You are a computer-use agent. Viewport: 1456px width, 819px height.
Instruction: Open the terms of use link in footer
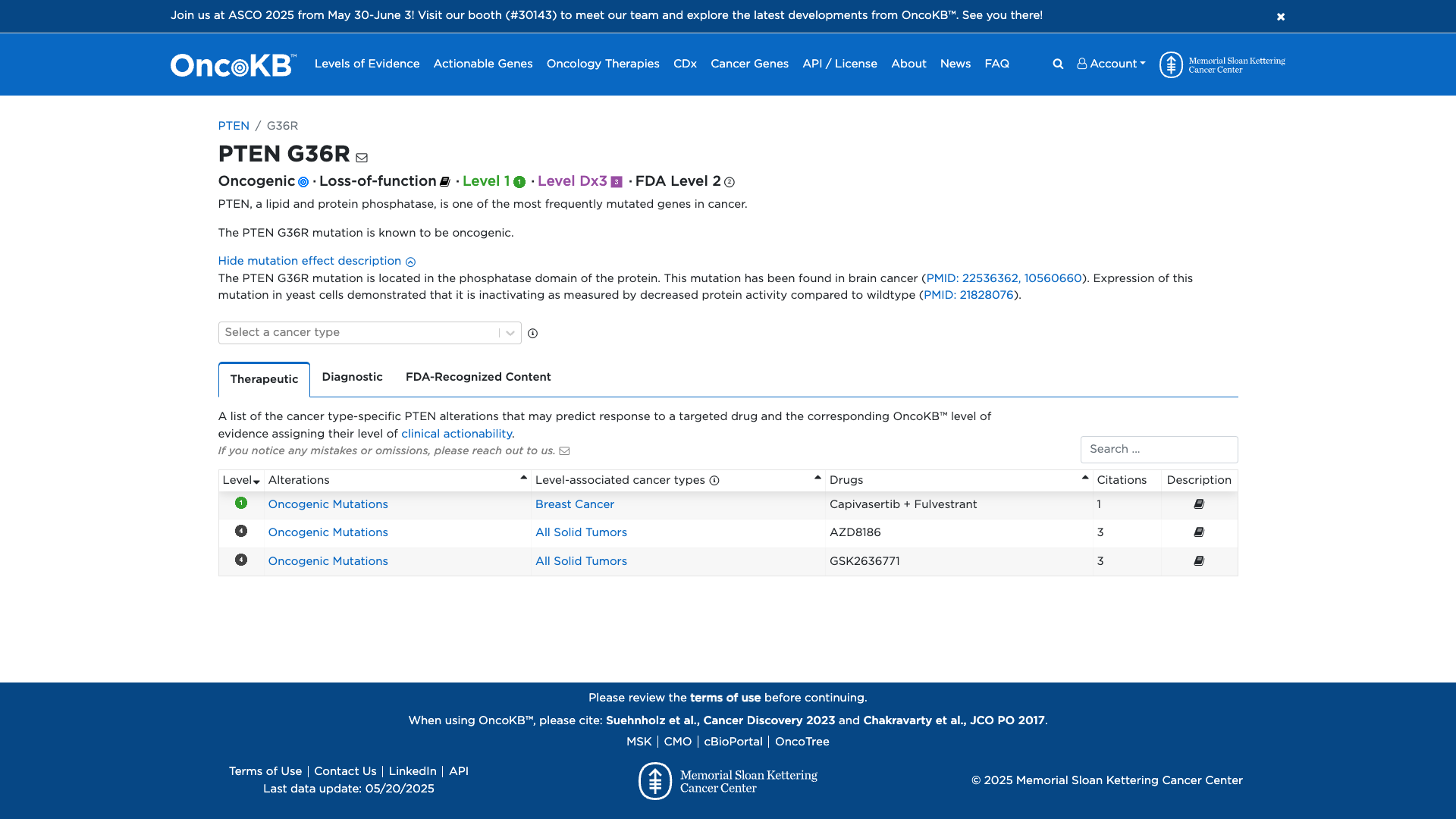725,698
